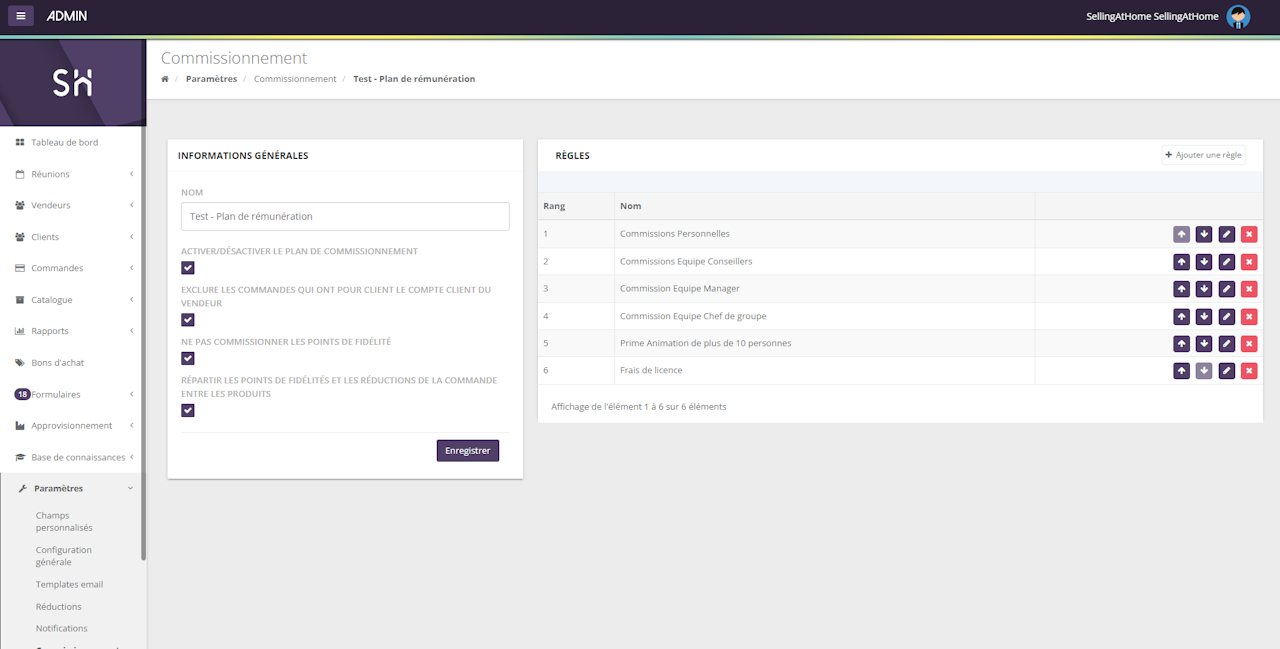The image size is (1280, 649).
Task: Move Commission Equipe Manager rule down
Action: (1204, 289)
